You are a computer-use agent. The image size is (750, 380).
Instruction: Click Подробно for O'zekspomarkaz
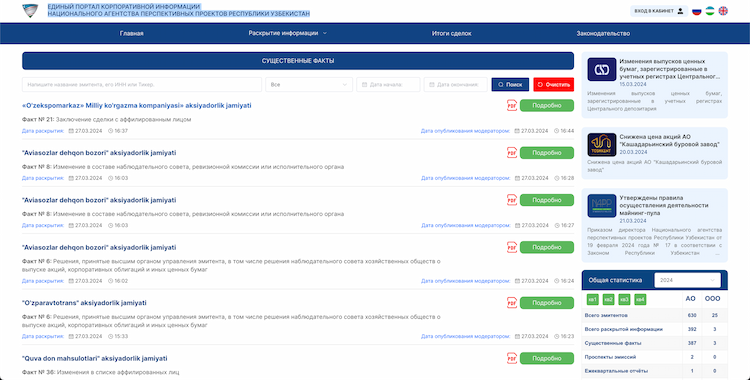[547, 105]
